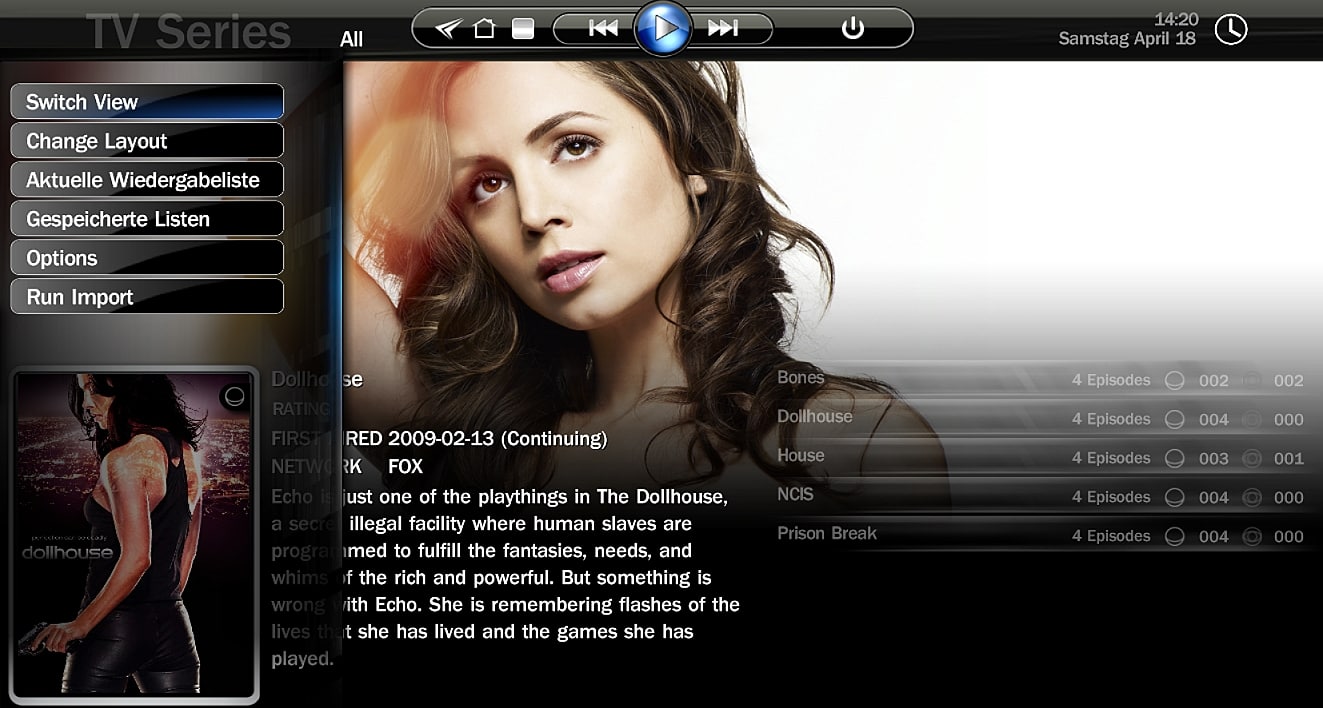The height and width of the screenshot is (708, 1323).
Task: Choose the House series entry
Action: 801,456
